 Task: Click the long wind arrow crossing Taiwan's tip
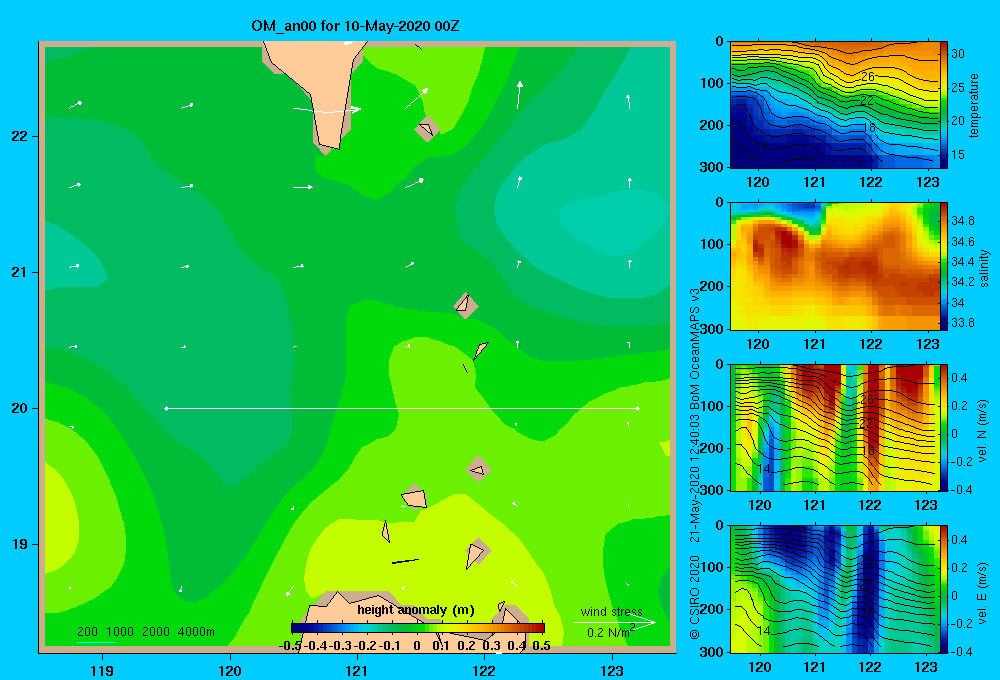click(327, 111)
